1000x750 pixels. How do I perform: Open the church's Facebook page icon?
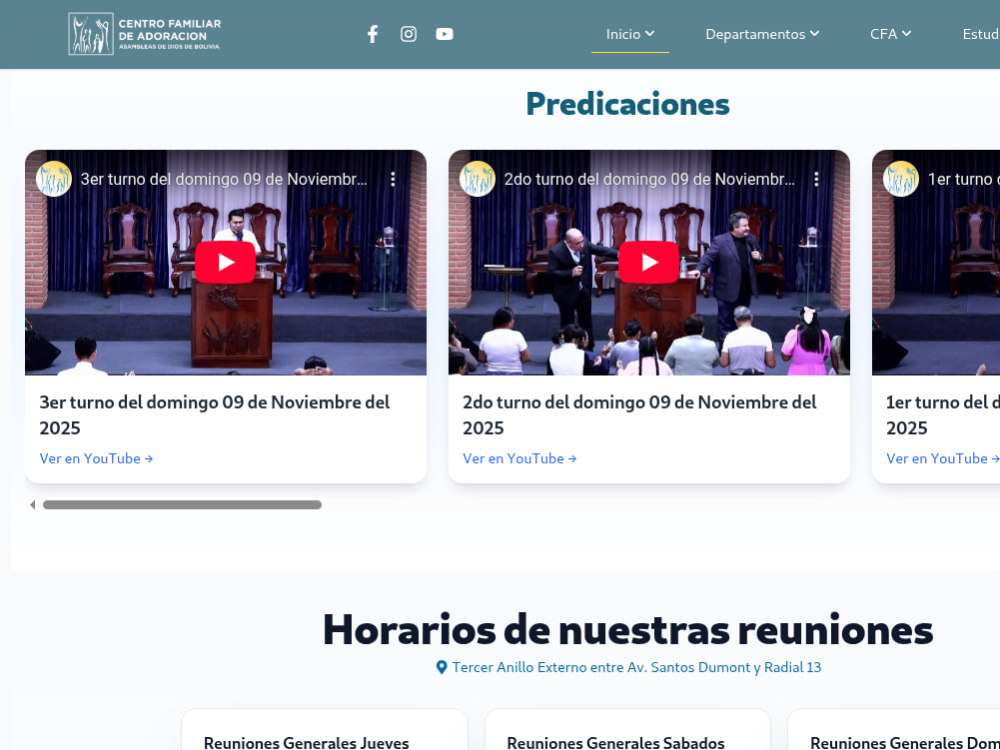372,34
